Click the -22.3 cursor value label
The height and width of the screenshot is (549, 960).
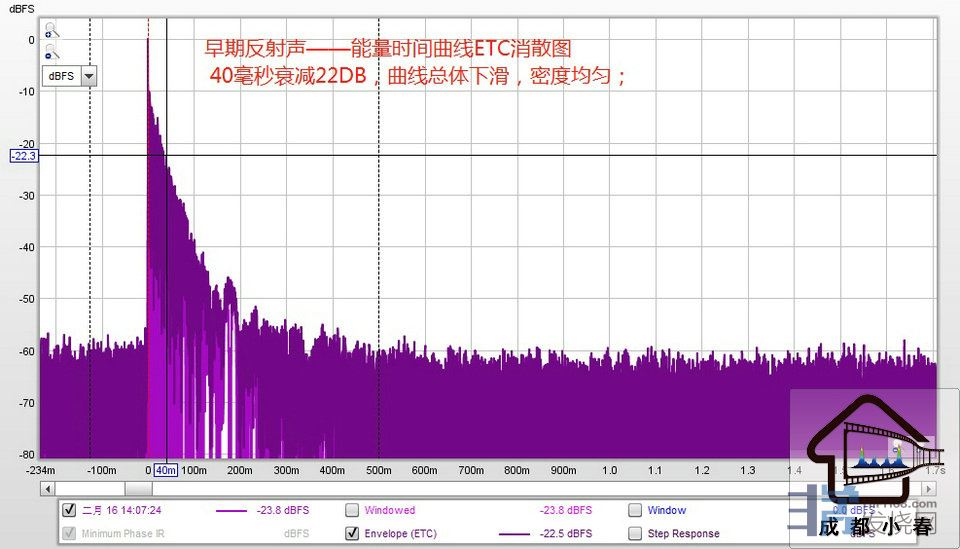coord(23,156)
